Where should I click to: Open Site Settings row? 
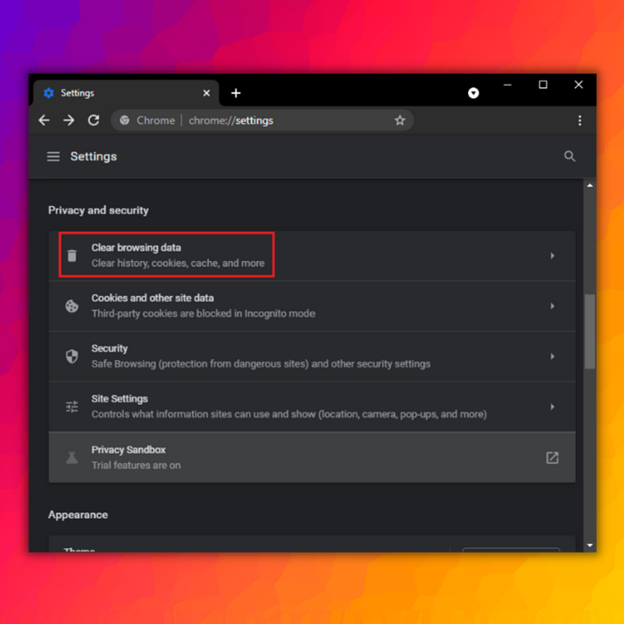point(312,407)
